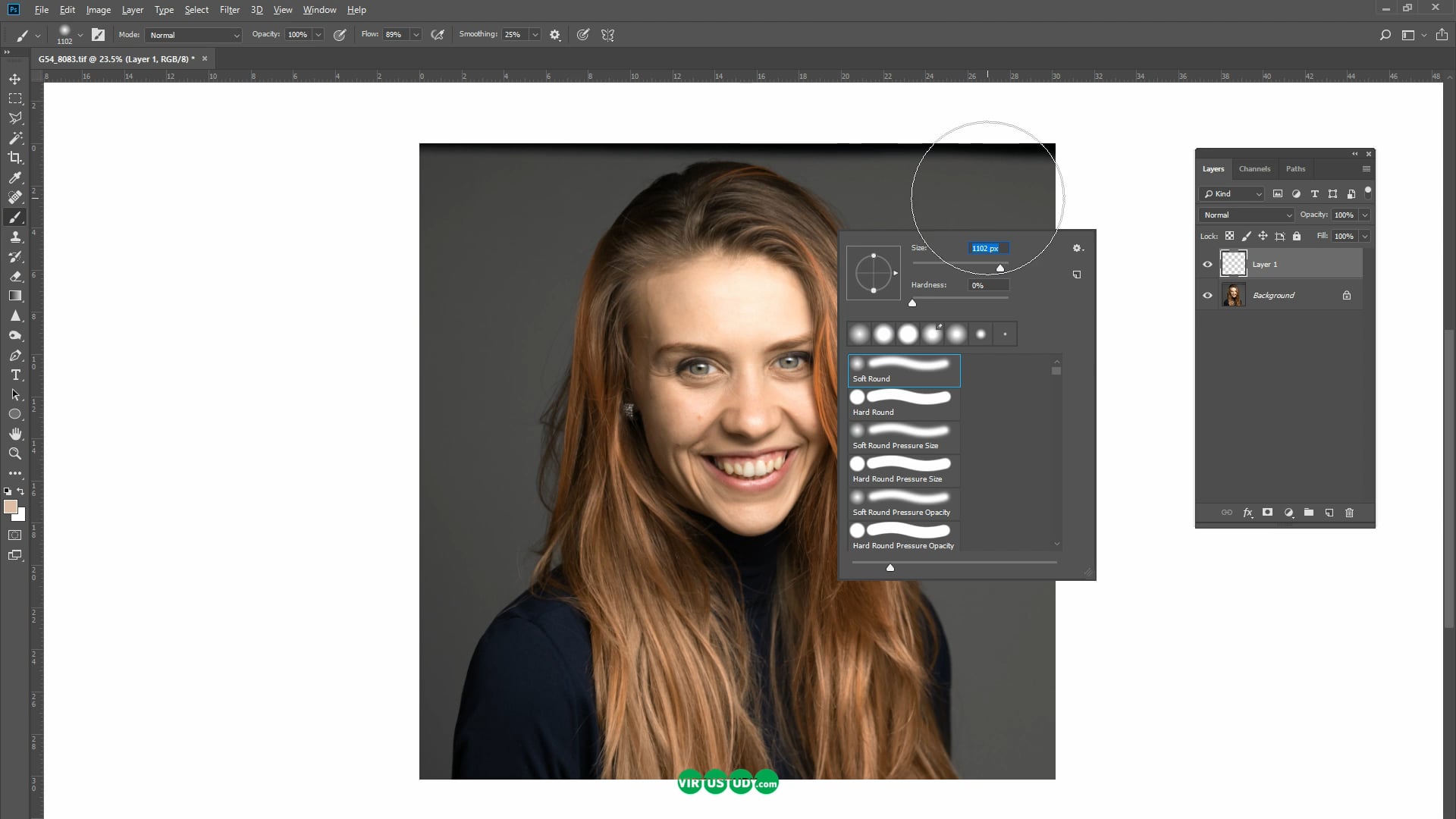Enable airbrush-style build-up
Image resolution: width=1456 pixels, height=819 pixels.
pos(438,35)
